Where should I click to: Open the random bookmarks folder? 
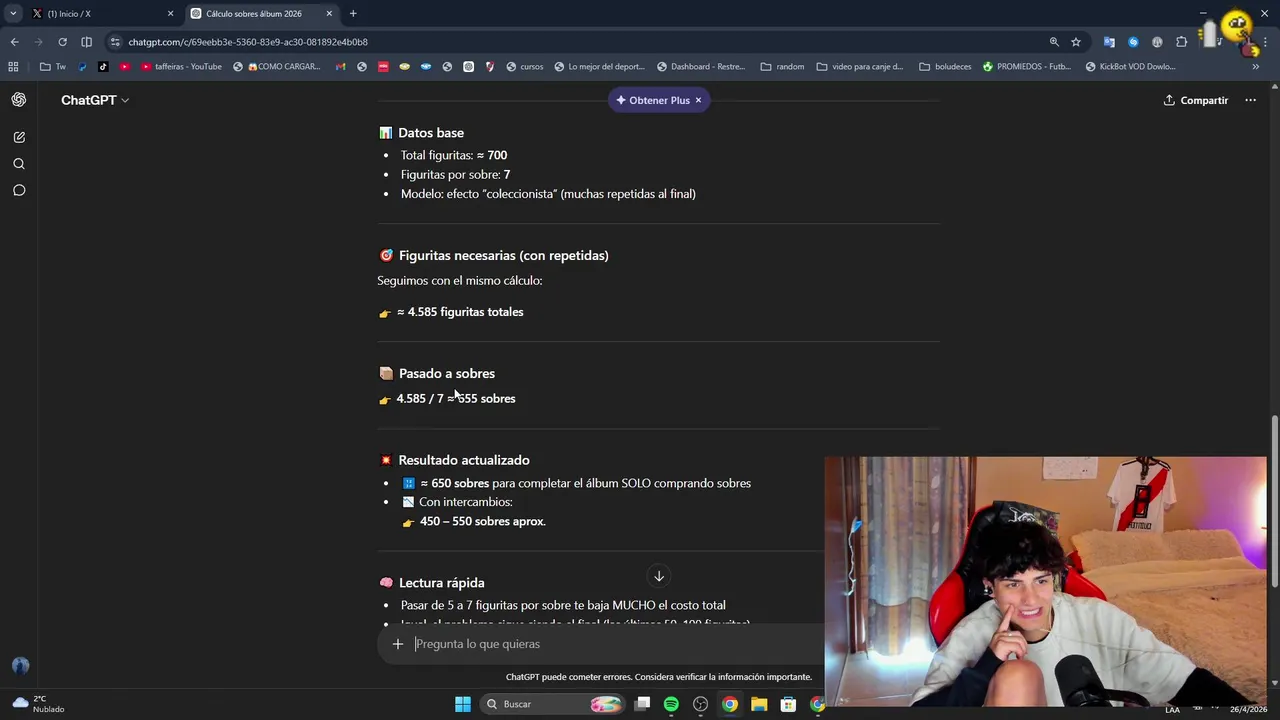[x=782, y=67]
